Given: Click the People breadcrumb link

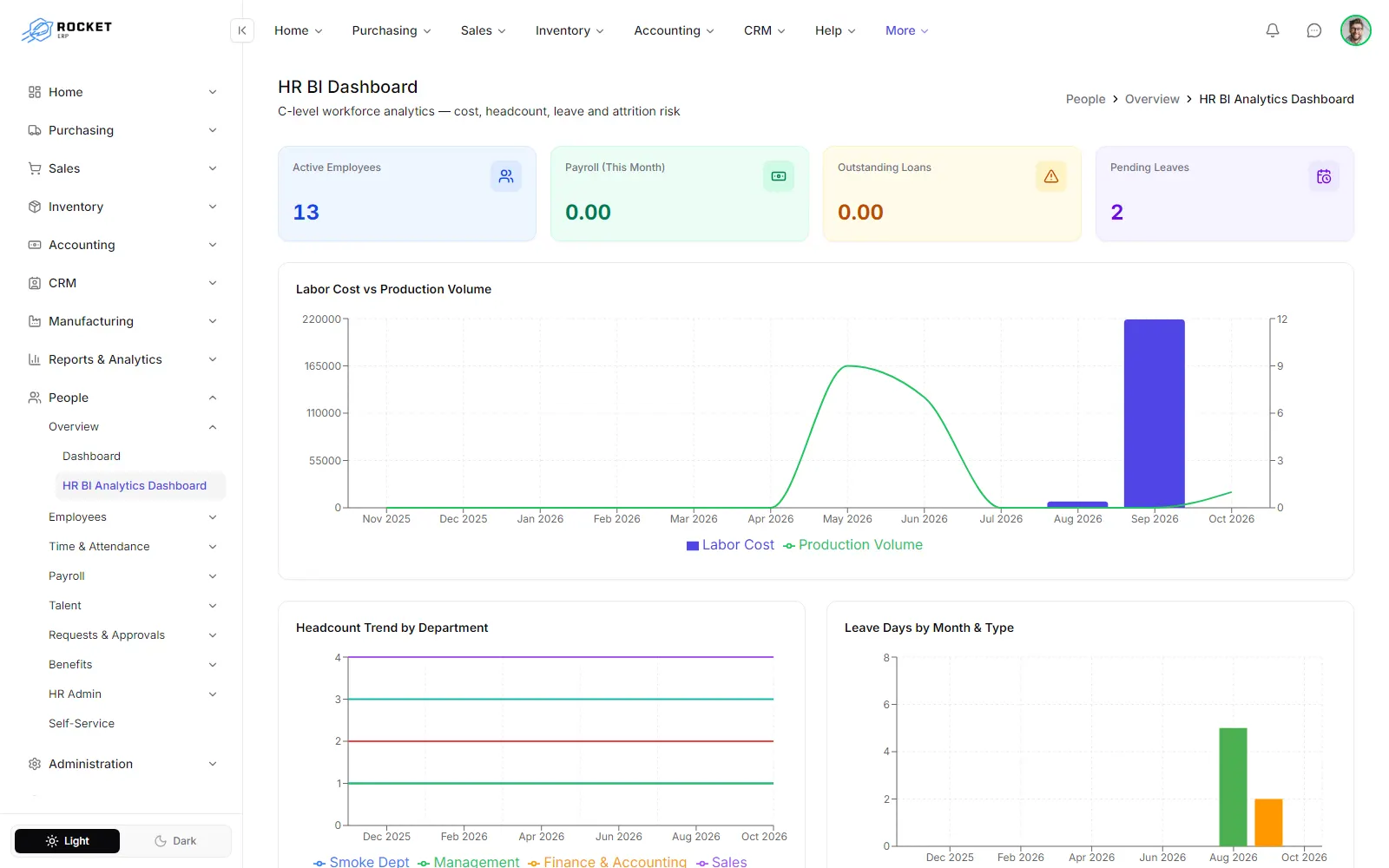Looking at the screenshot, I should tap(1085, 99).
